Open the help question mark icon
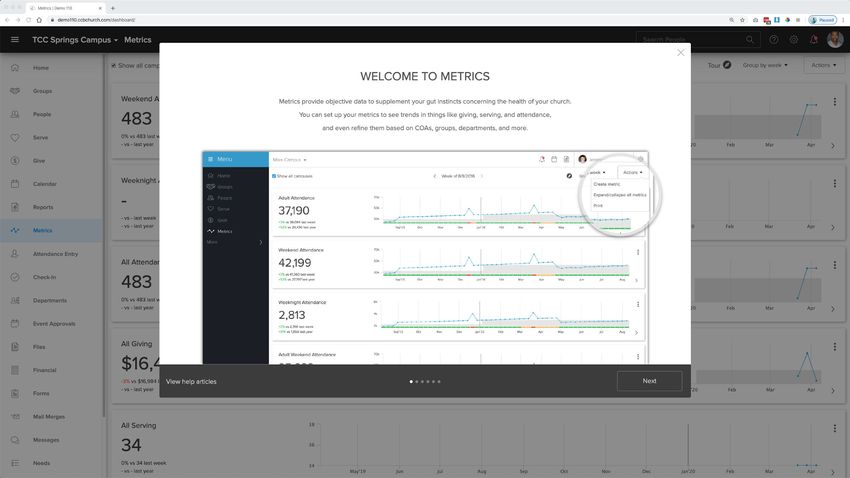 click(x=774, y=40)
